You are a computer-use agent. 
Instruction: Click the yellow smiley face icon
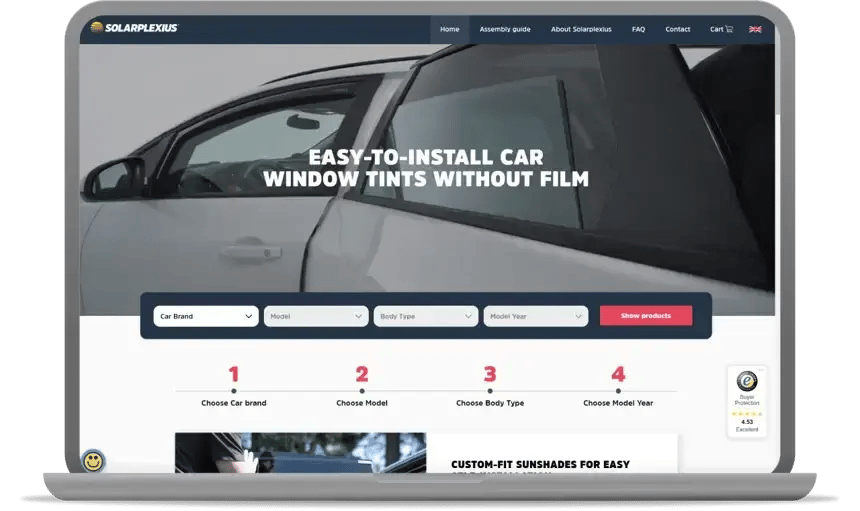93,461
